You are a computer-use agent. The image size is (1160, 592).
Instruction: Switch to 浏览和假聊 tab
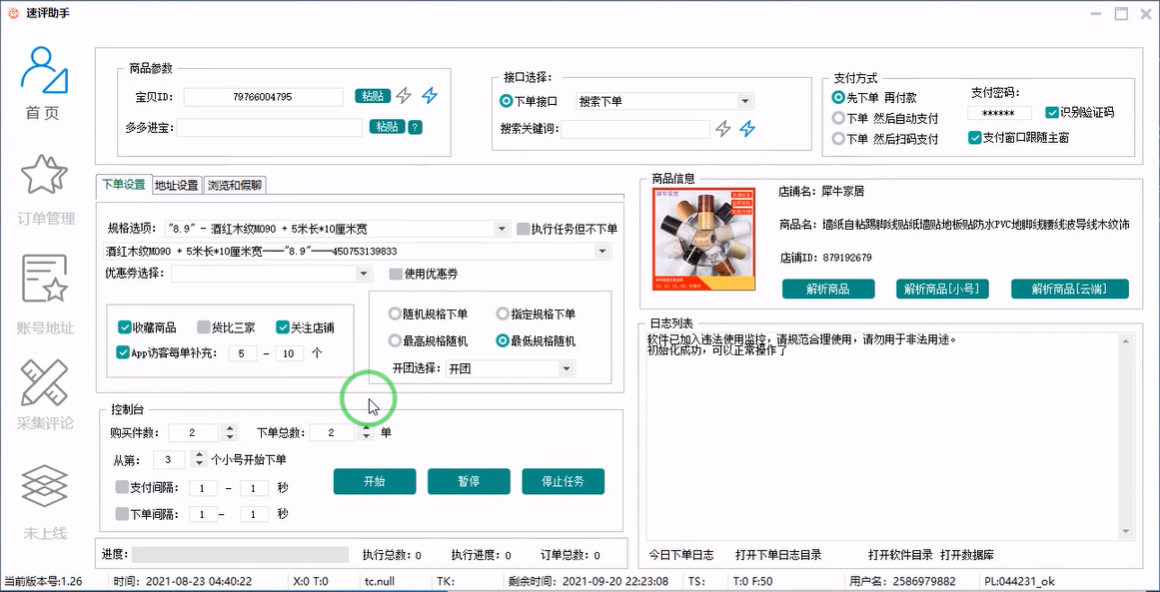234,185
